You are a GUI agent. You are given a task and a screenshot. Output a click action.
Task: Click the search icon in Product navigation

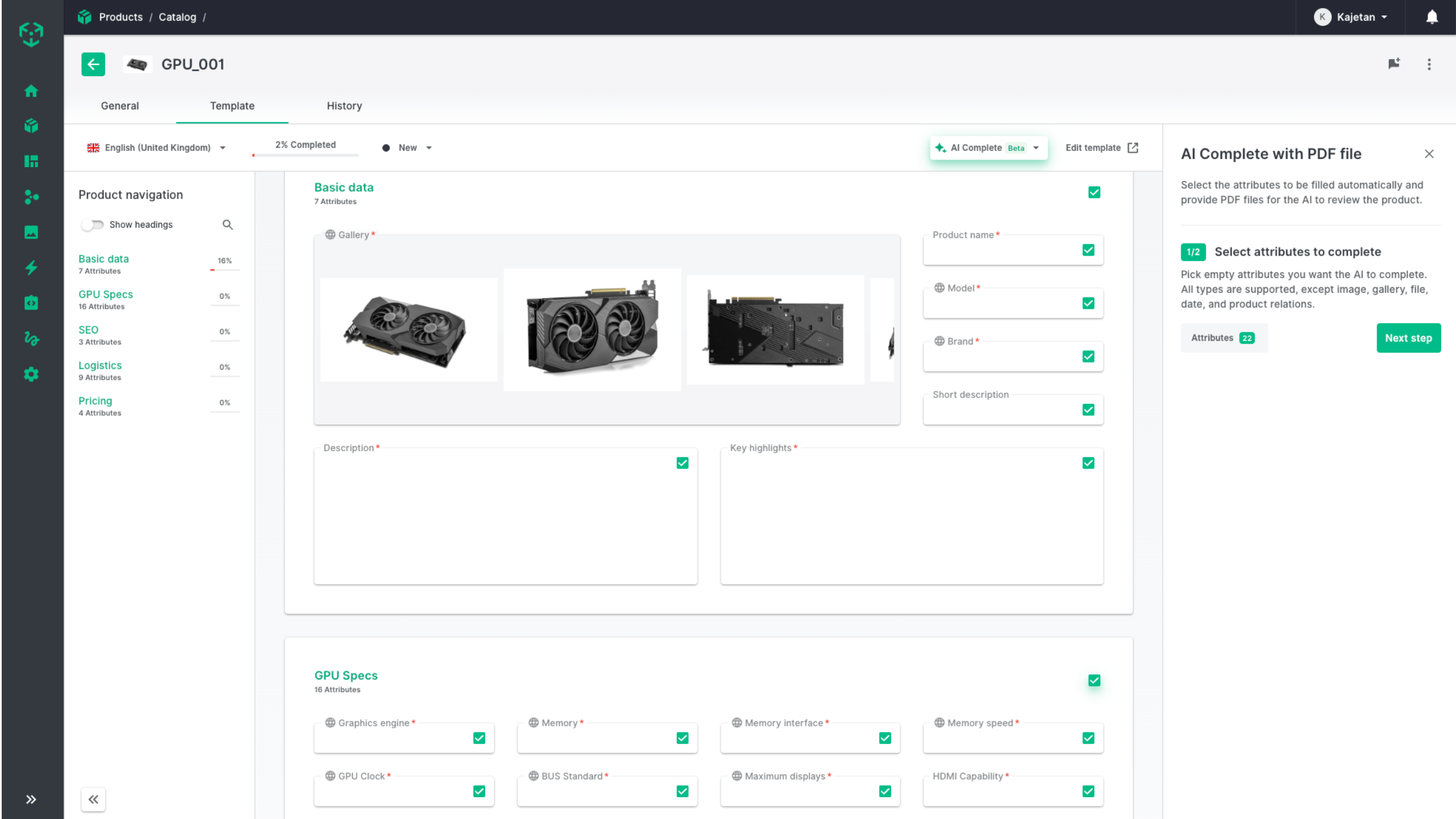pyautogui.click(x=227, y=225)
